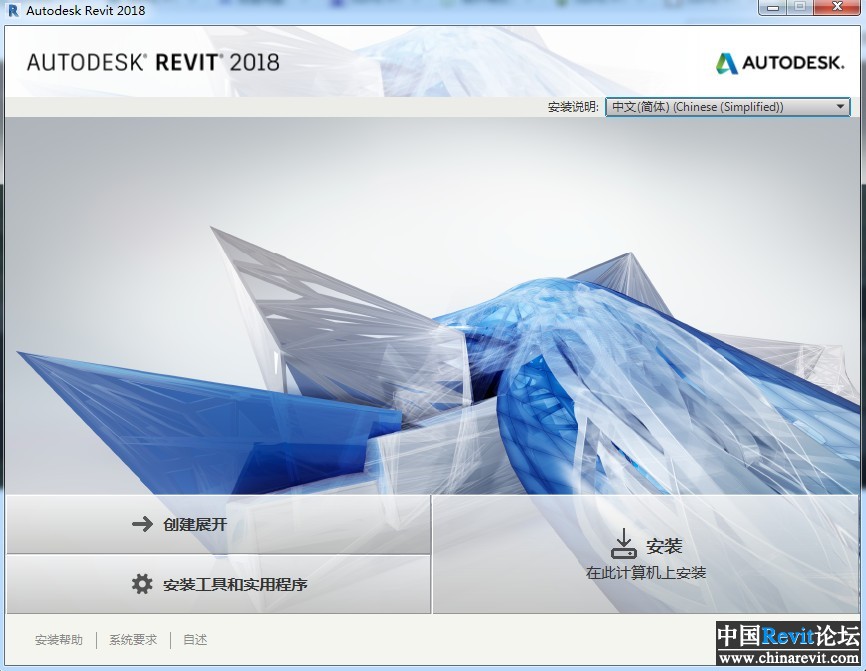Open the 安装帮助 link
This screenshot has height=671, width=866.
click(59, 640)
